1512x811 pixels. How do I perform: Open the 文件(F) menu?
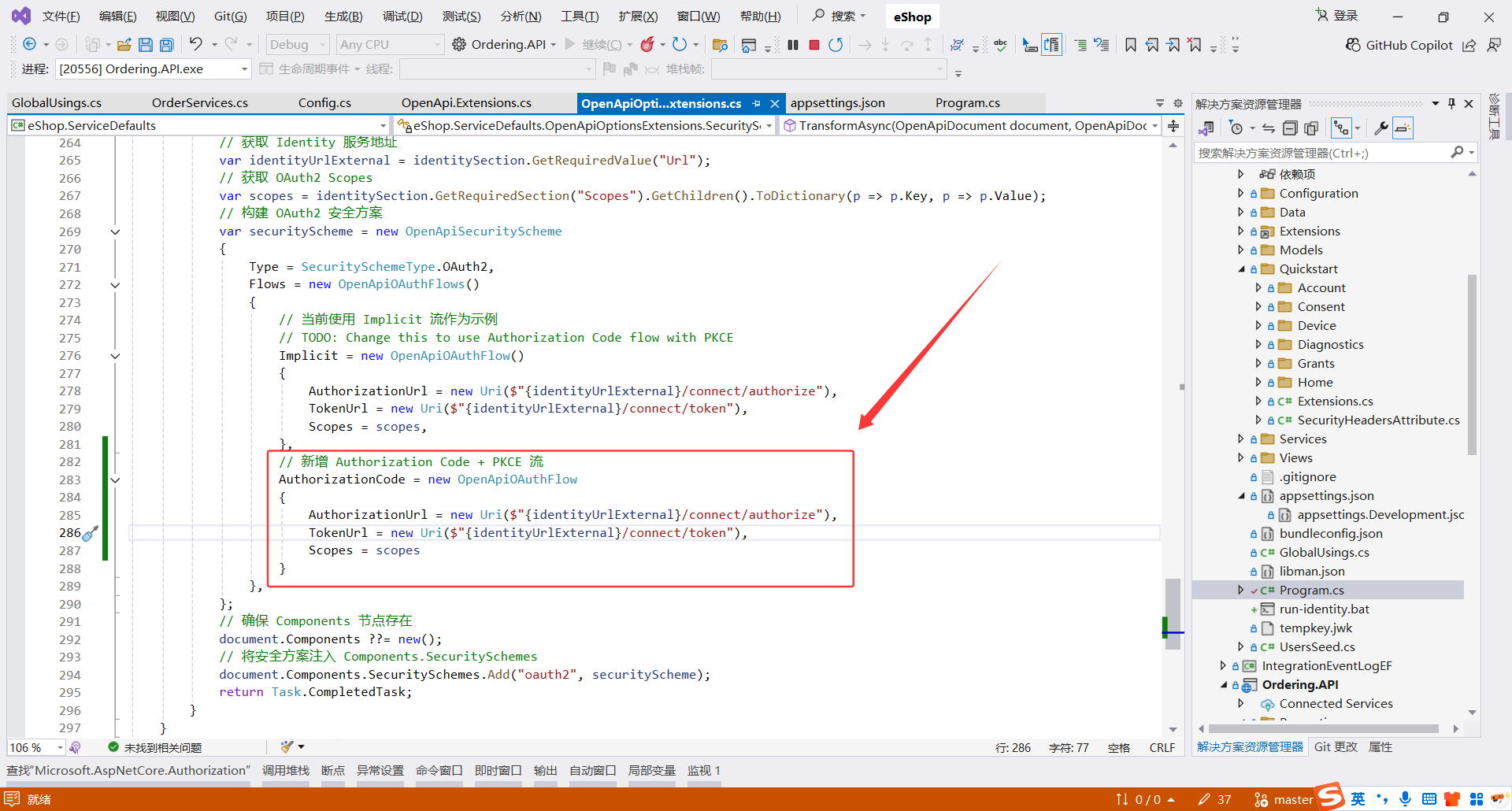[61, 17]
